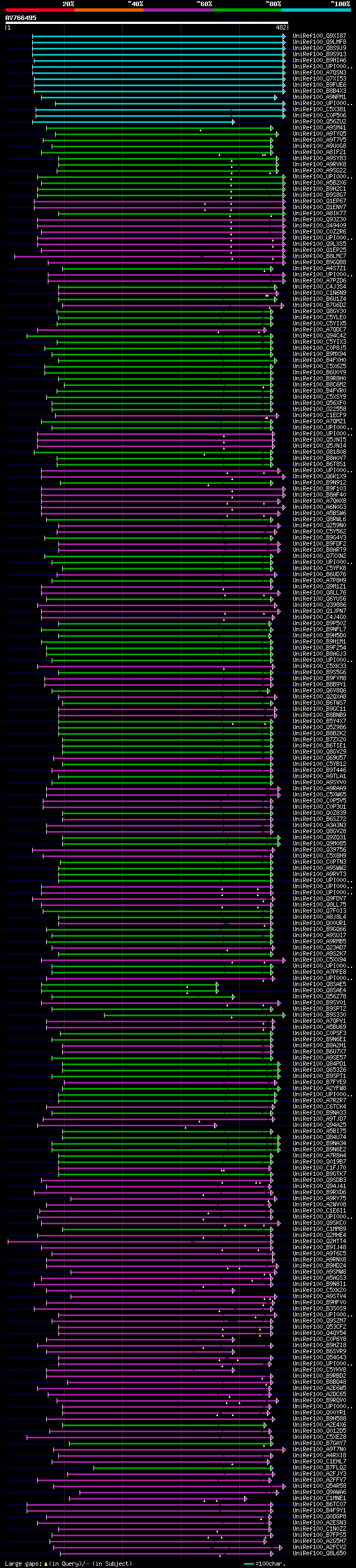Pick hit UniRef100_B4FXH0
The width and height of the screenshot is (356, 1568).
(319, 360)
